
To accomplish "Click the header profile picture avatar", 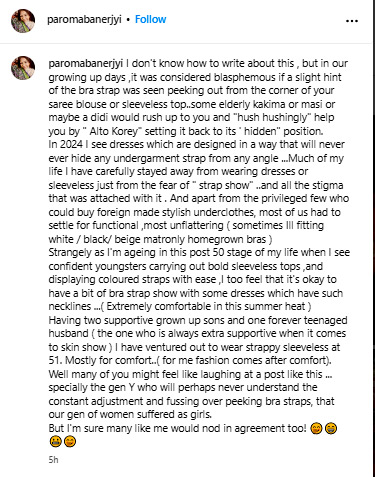I will 23,21.
